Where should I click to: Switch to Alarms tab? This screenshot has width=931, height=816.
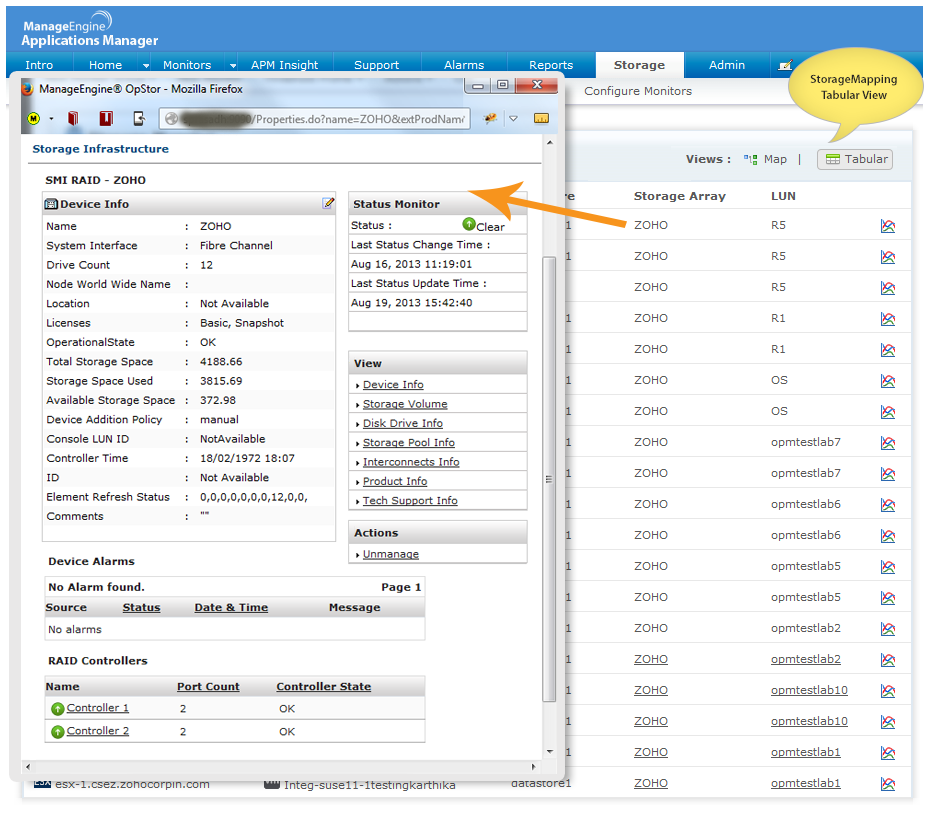coord(464,65)
